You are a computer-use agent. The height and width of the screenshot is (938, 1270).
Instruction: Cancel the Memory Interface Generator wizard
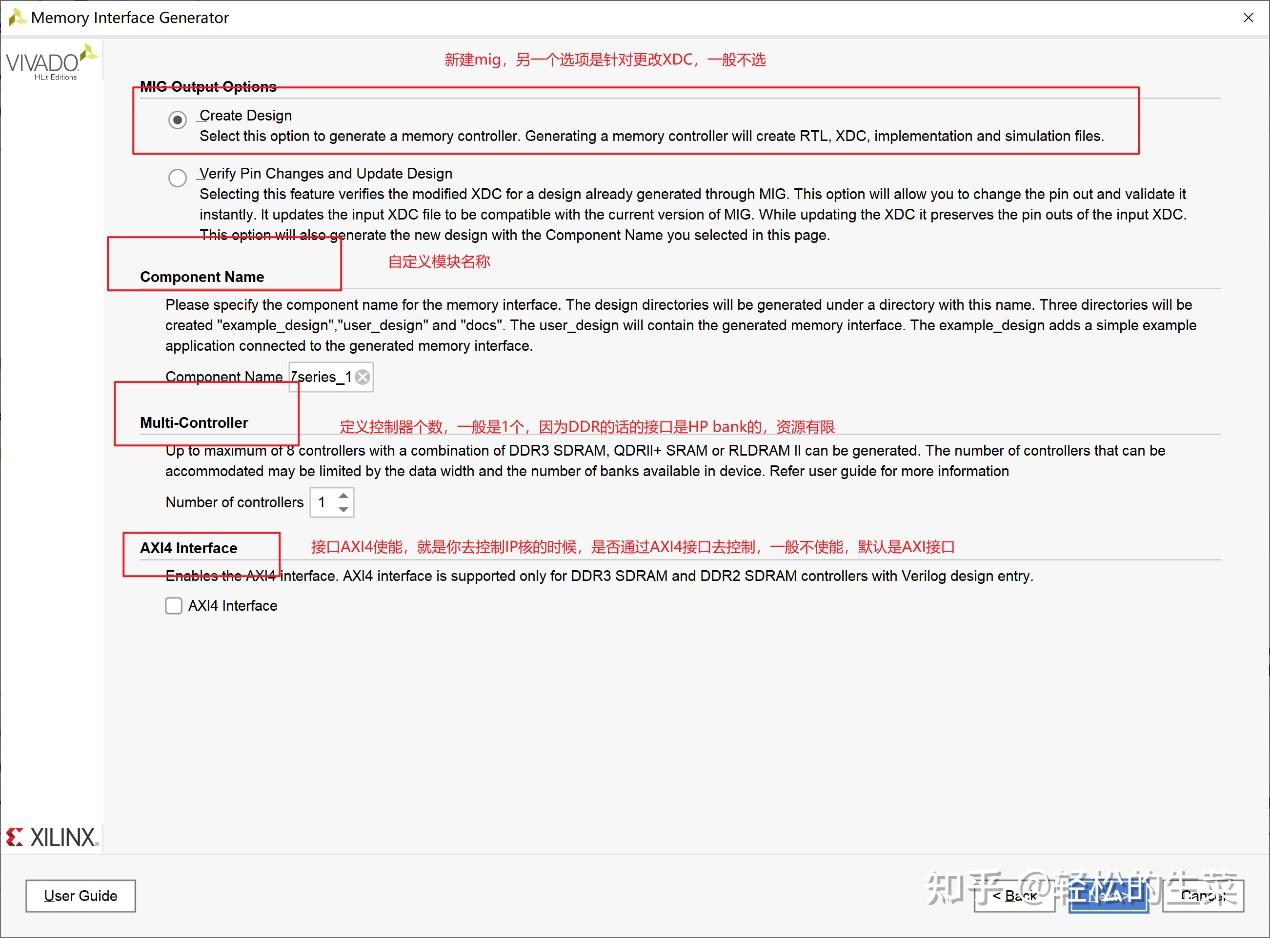1202,896
